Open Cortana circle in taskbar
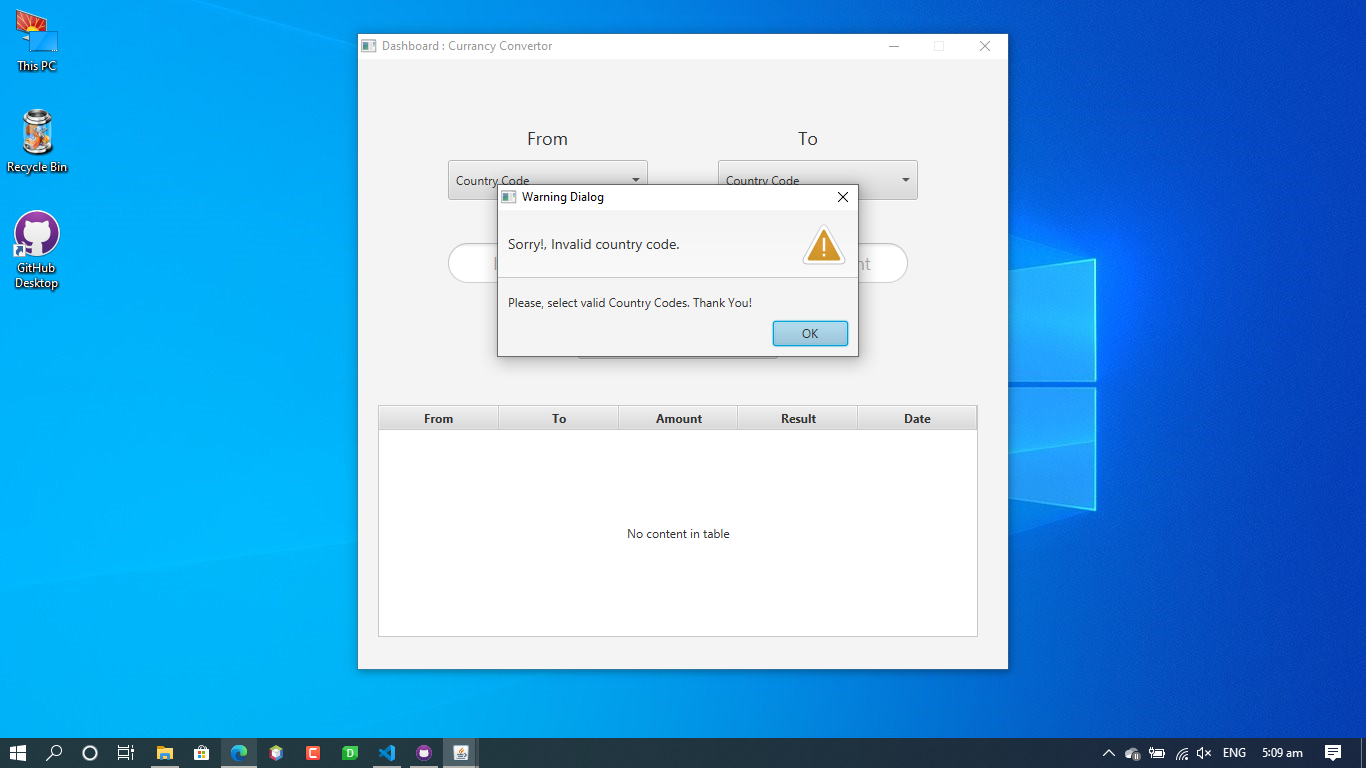 tap(90, 753)
